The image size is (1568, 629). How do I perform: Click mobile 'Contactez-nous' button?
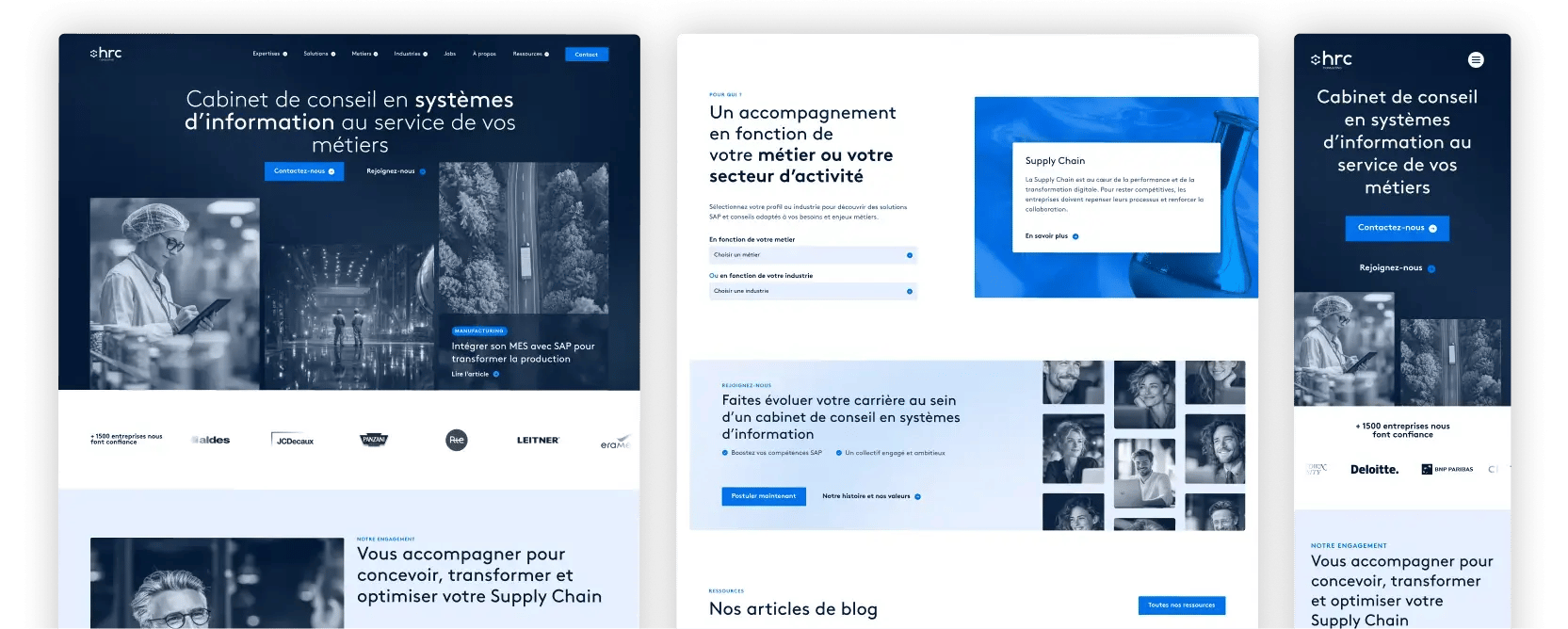(1397, 228)
